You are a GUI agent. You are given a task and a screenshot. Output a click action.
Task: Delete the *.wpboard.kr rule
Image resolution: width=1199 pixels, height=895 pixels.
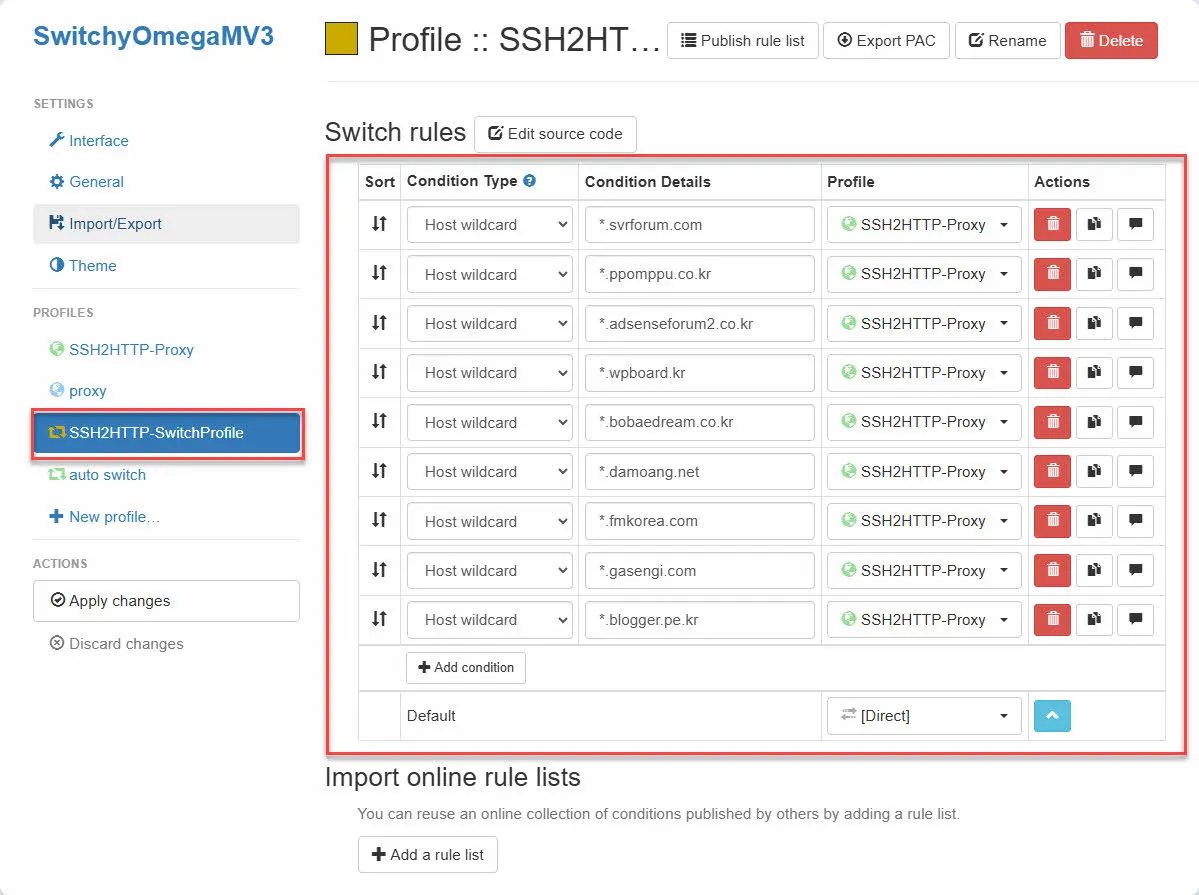coord(1052,372)
